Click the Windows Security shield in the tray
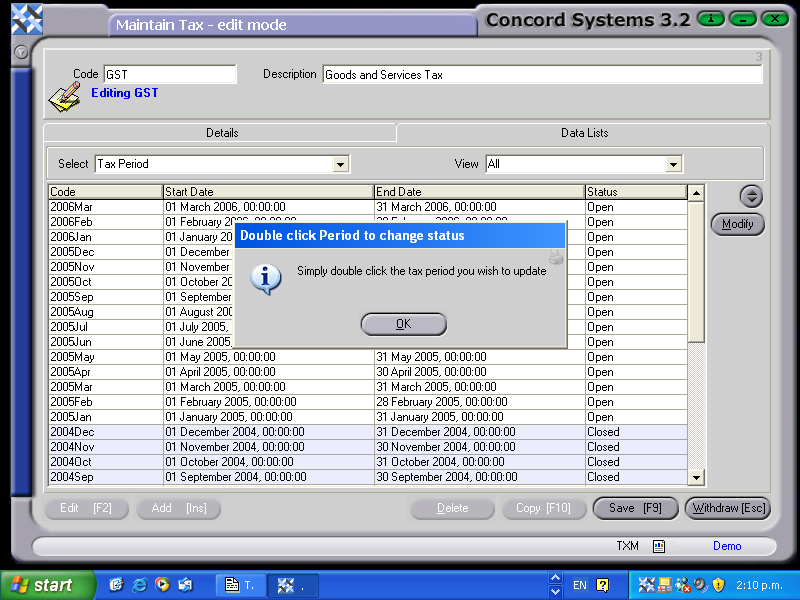800x600 pixels. pos(718,585)
